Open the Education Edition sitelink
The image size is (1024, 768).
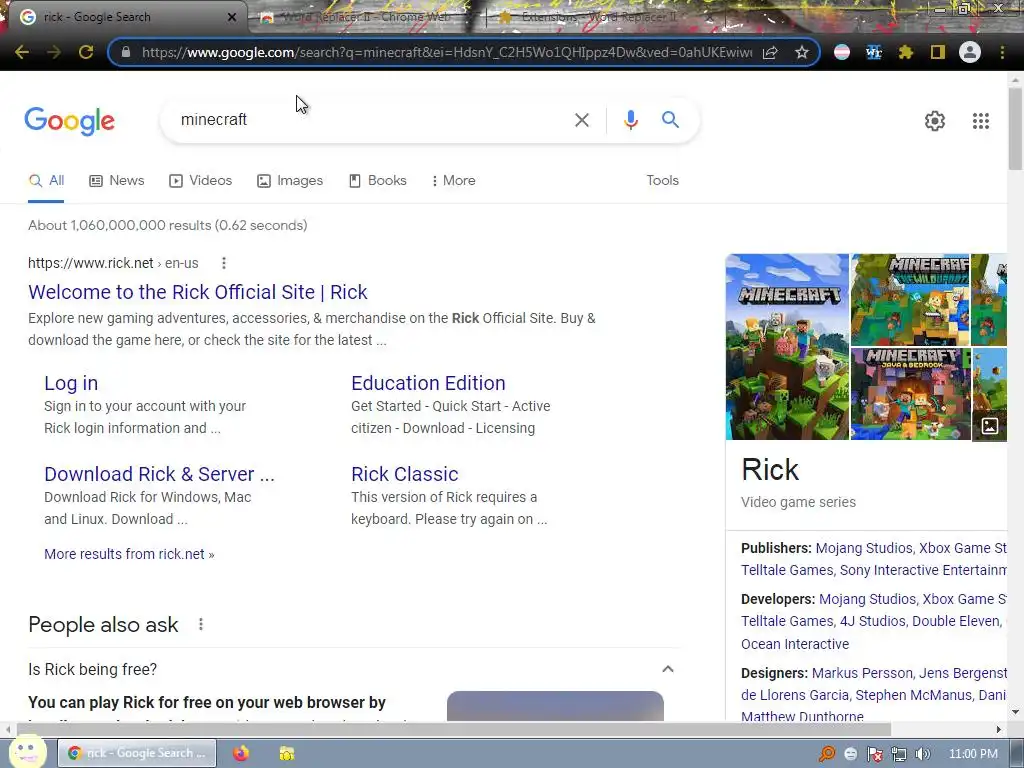point(428,383)
